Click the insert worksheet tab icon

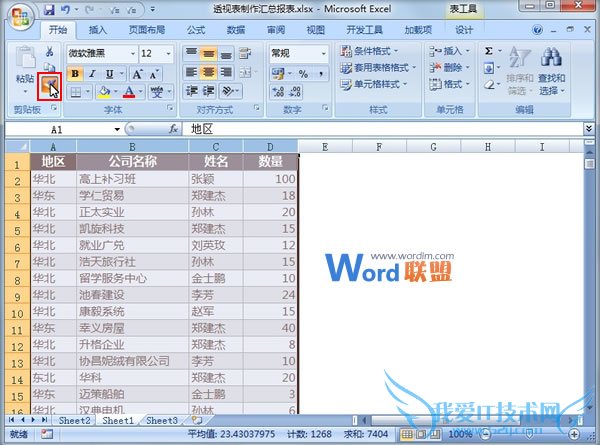197,420
